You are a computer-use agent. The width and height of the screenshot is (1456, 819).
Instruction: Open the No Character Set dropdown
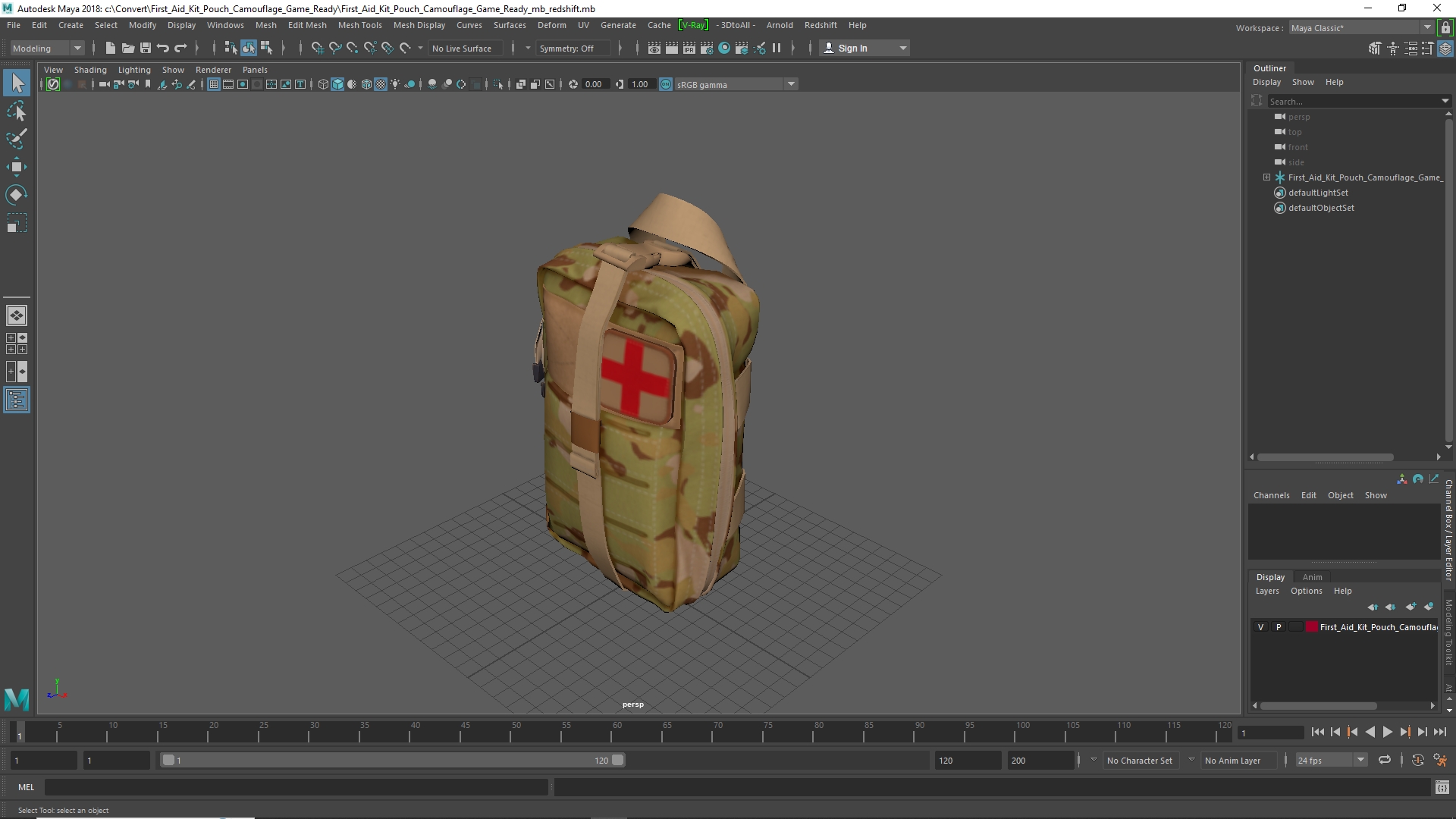[1141, 760]
